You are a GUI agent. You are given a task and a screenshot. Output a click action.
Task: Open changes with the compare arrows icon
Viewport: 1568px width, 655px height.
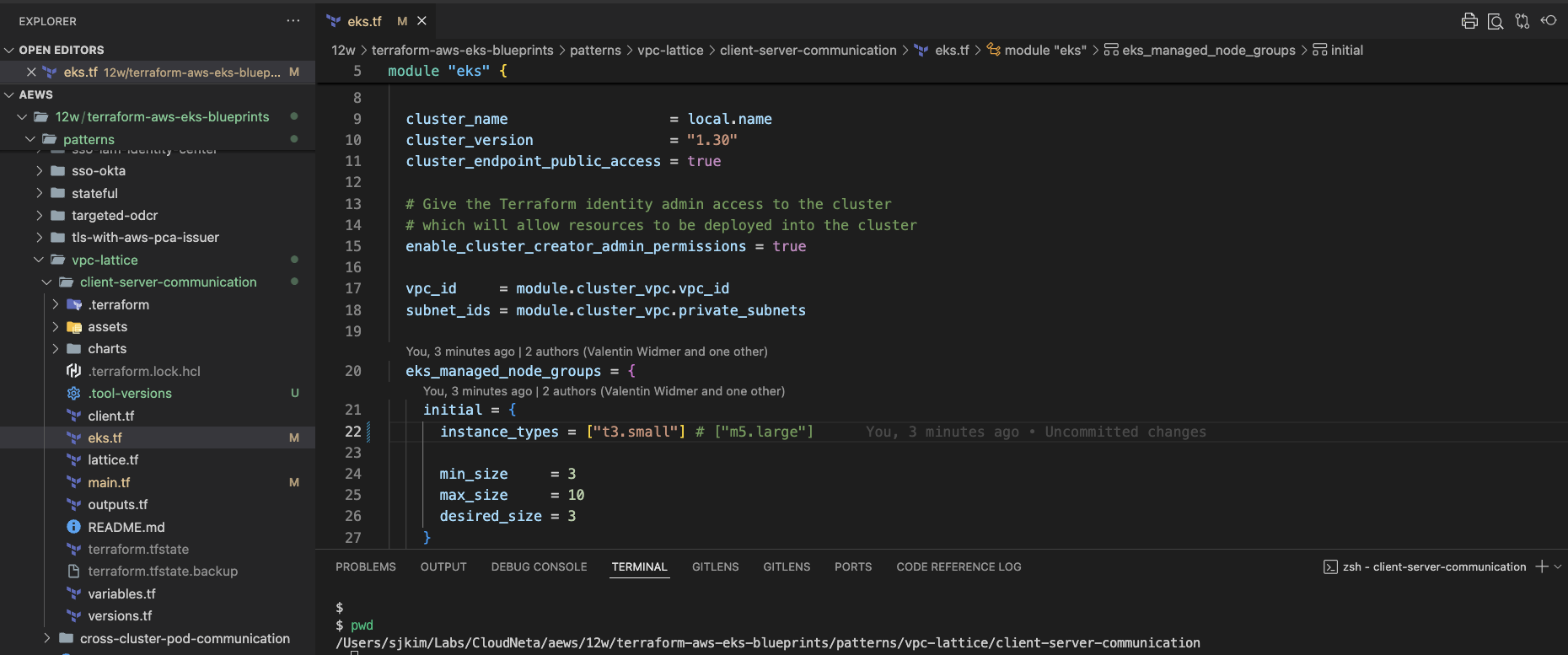1522,21
